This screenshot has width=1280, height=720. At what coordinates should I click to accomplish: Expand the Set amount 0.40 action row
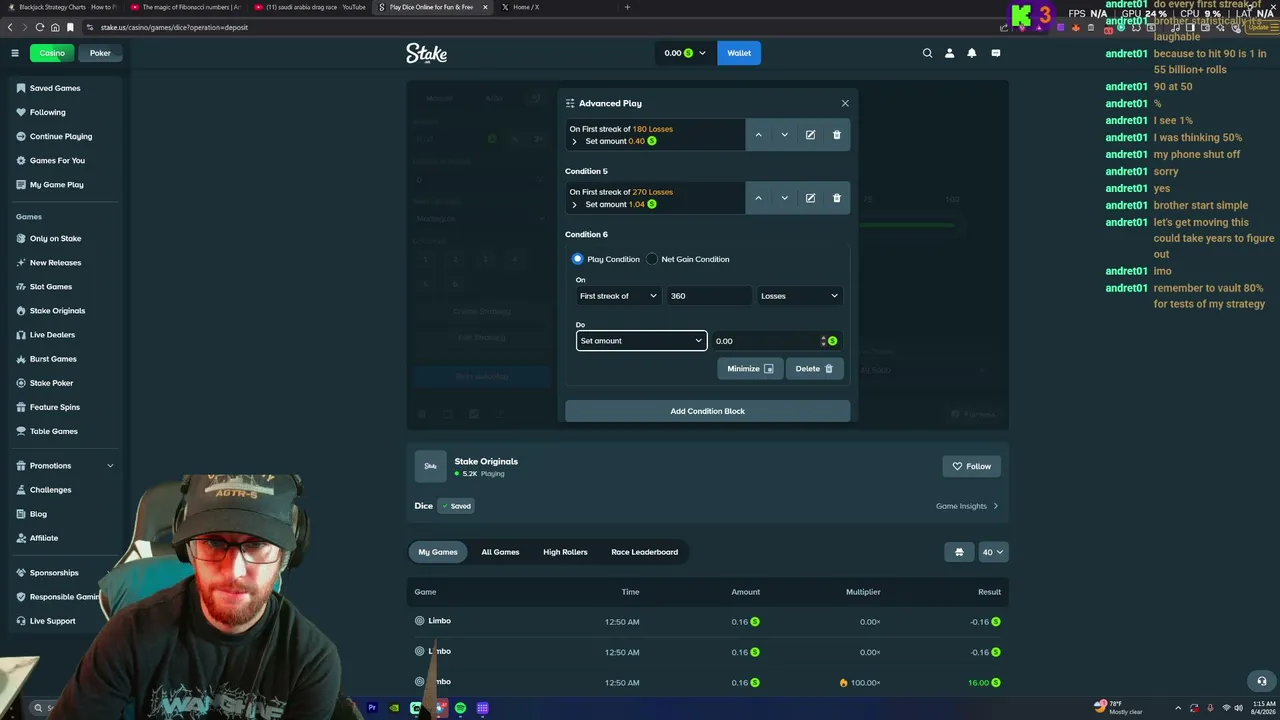click(x=574, y=142)
